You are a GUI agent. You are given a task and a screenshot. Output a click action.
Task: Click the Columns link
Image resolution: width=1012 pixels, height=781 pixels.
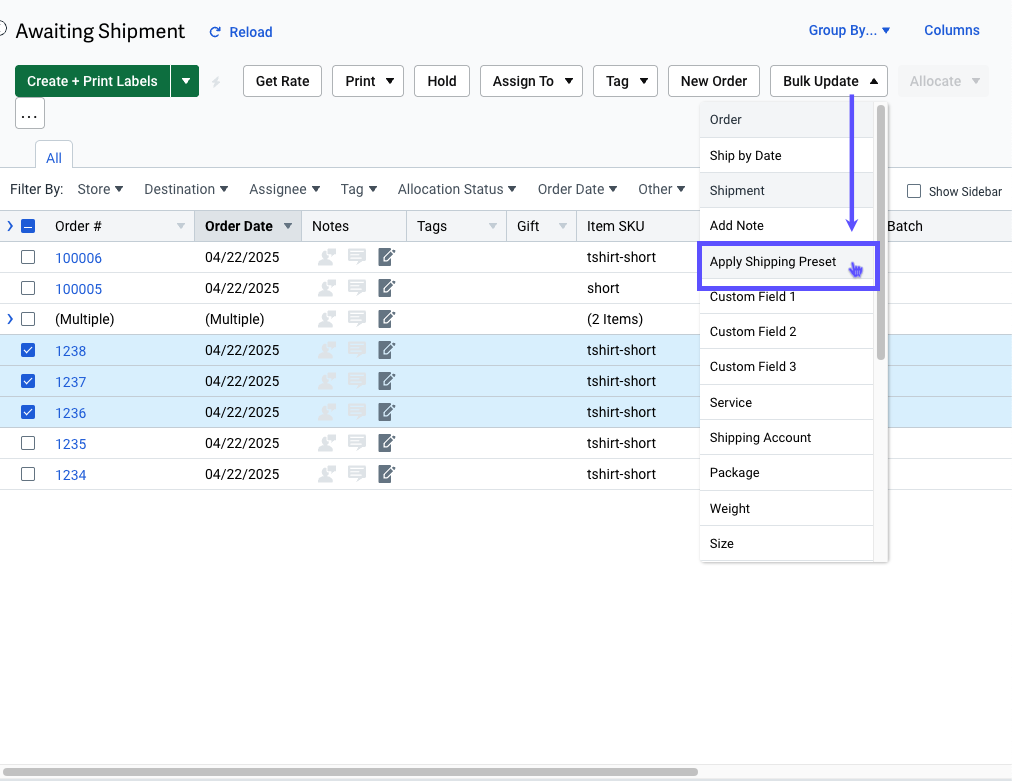point(951,30)
